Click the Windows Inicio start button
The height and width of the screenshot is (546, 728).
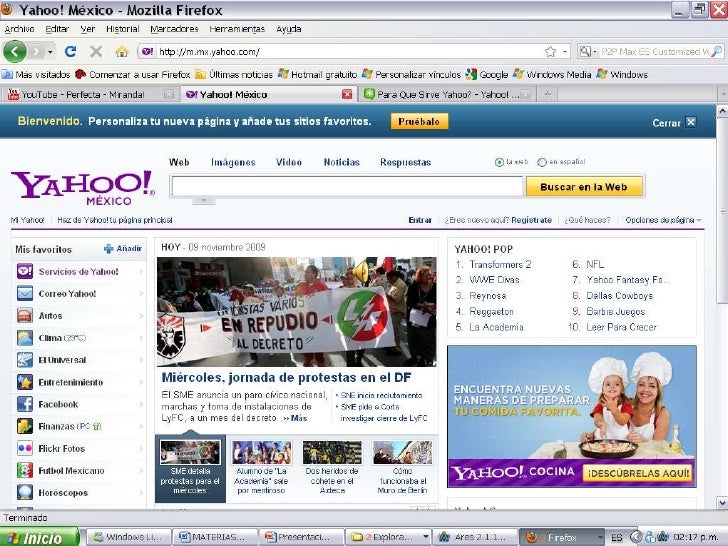pos(39,538)
